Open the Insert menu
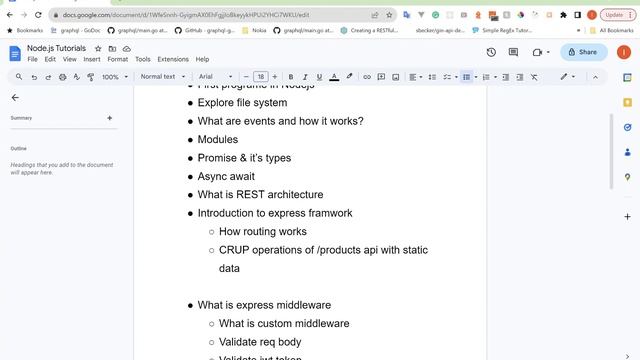640x360 pixels. click(x=91, y=59)
